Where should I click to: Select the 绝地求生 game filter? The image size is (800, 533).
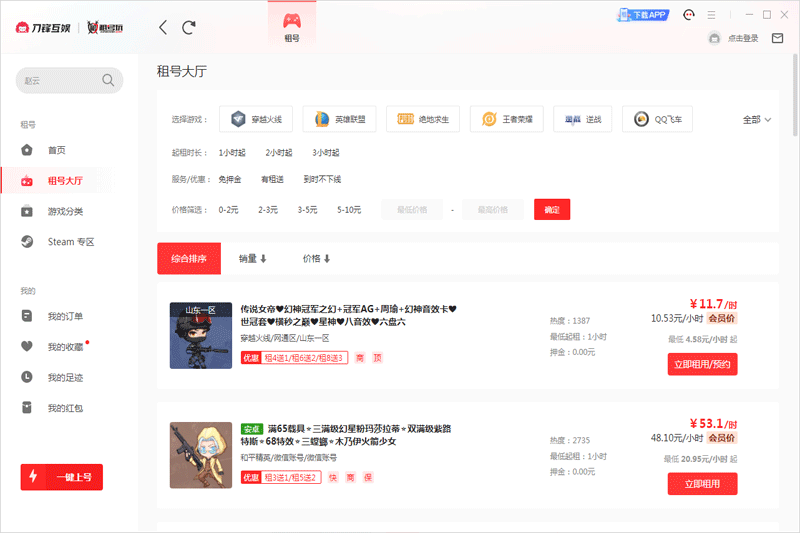point(423,119)
